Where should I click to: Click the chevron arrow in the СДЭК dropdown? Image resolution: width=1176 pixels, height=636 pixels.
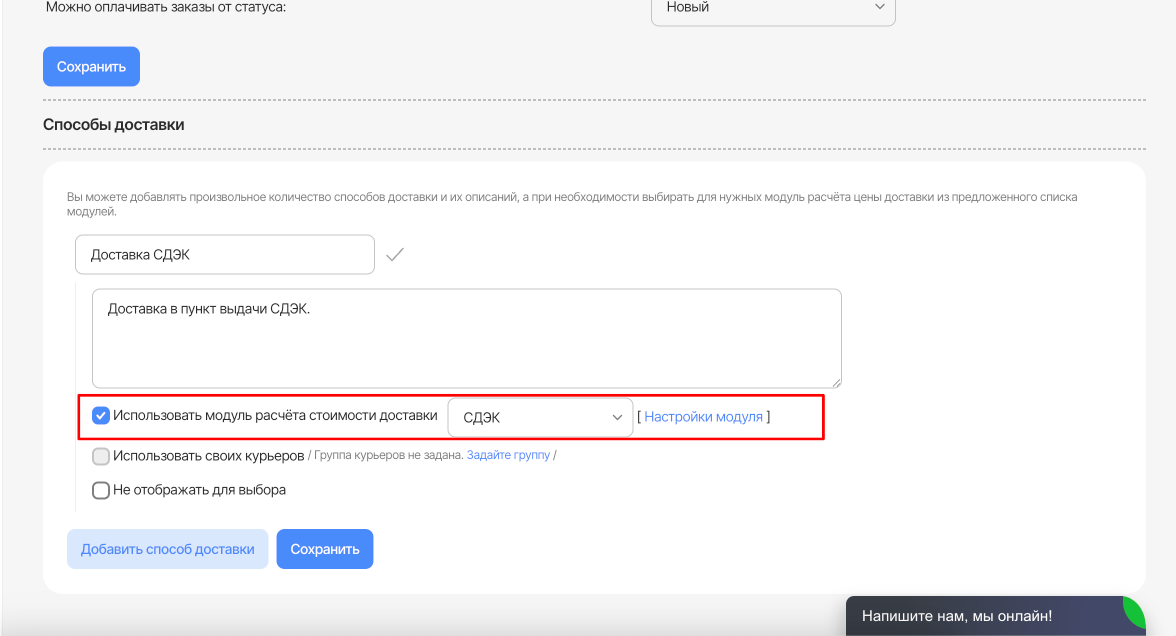(617, 418)
